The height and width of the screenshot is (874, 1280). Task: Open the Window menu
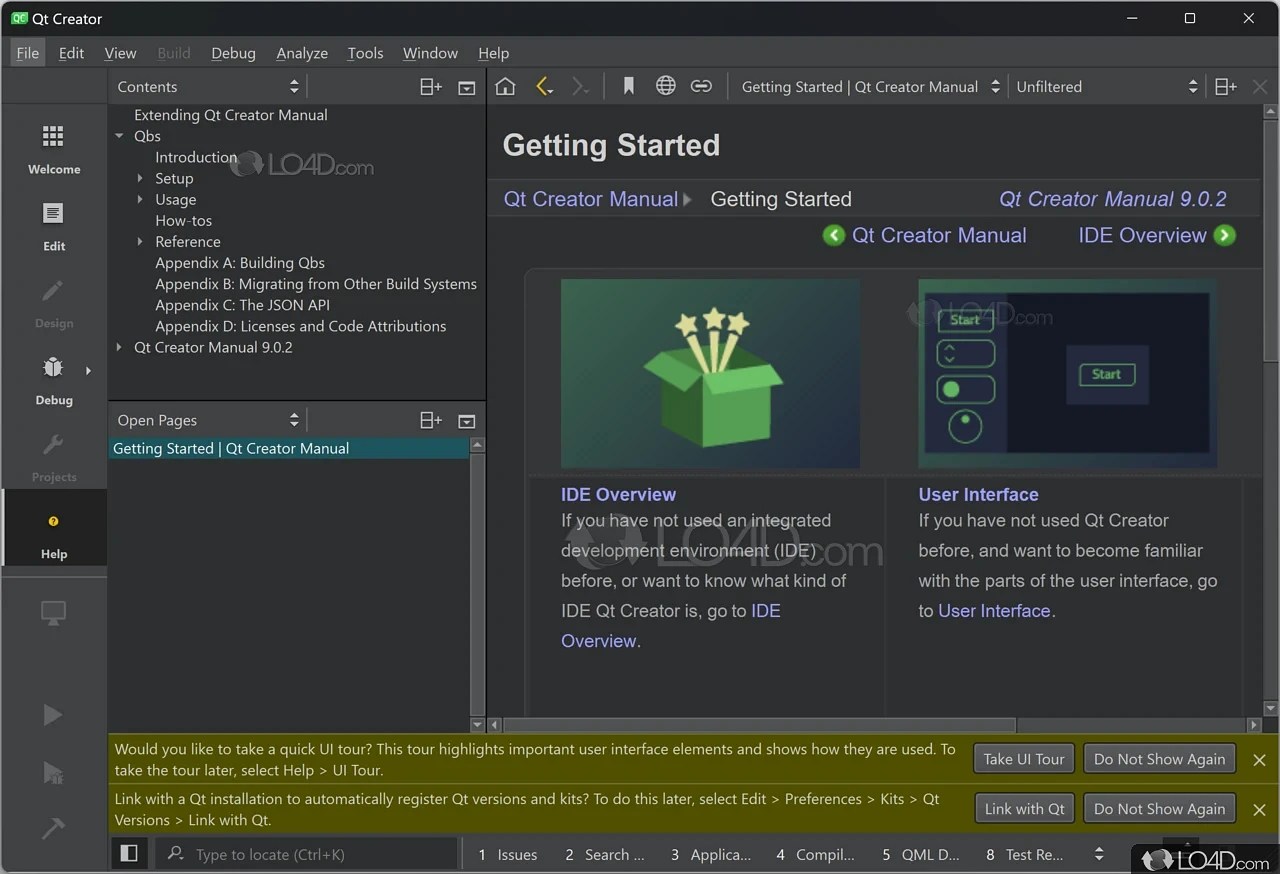[430, 53]
